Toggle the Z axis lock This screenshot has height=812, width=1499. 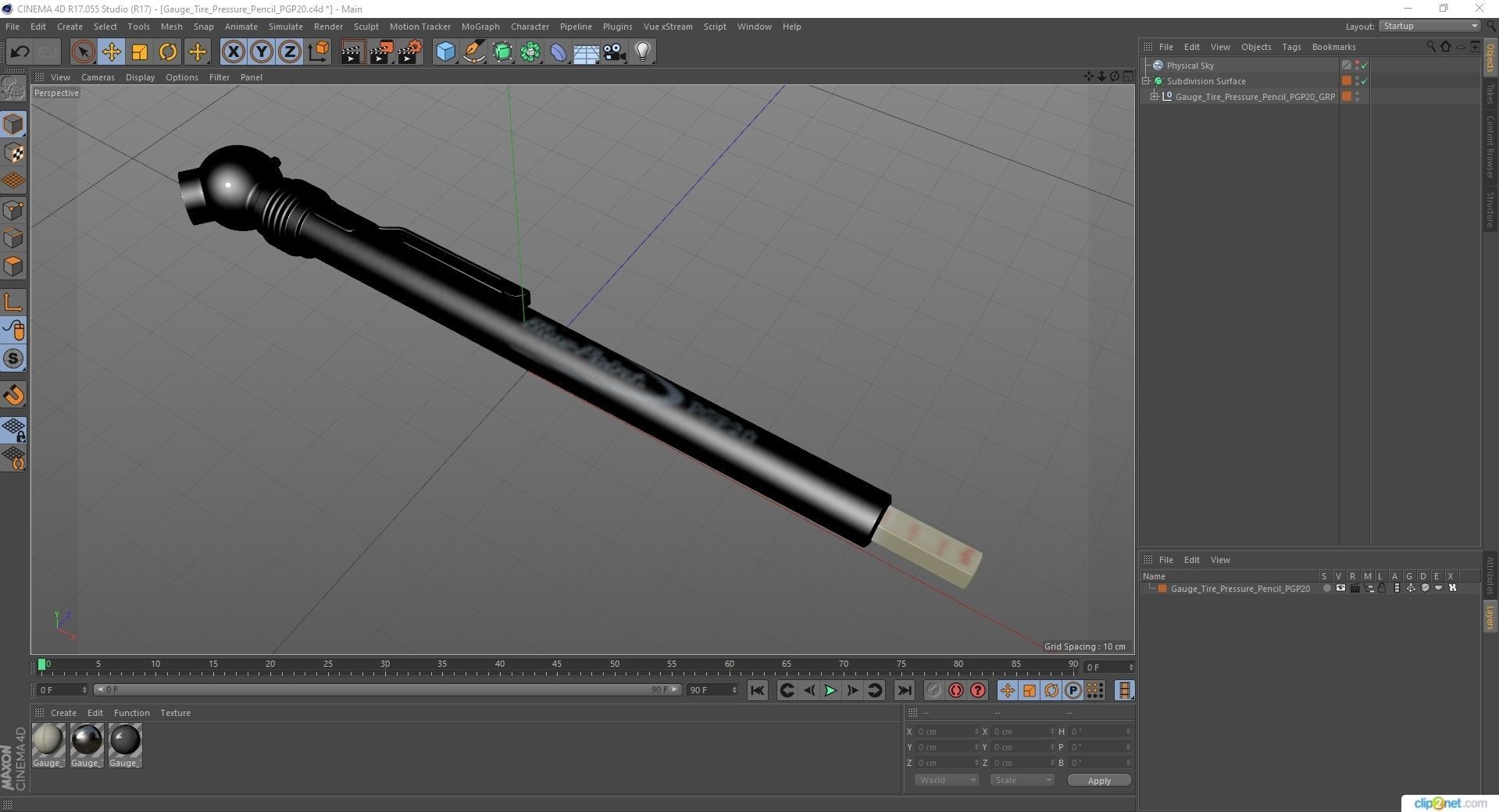(289, 52)
